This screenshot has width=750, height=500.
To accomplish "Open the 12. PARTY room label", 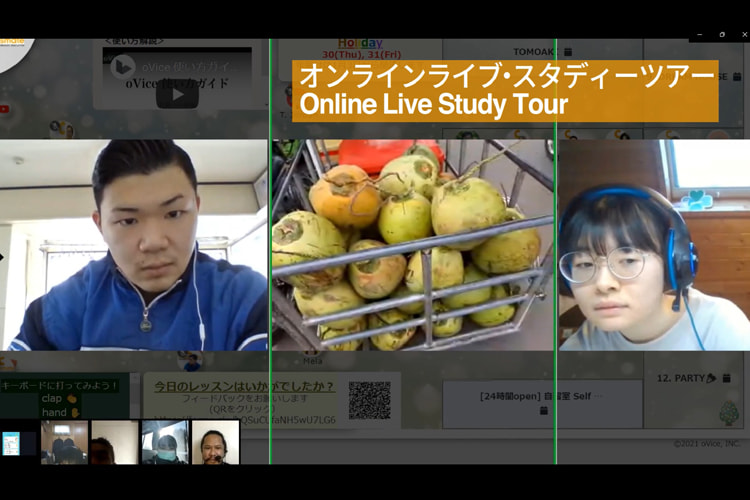I will [680, 379].
